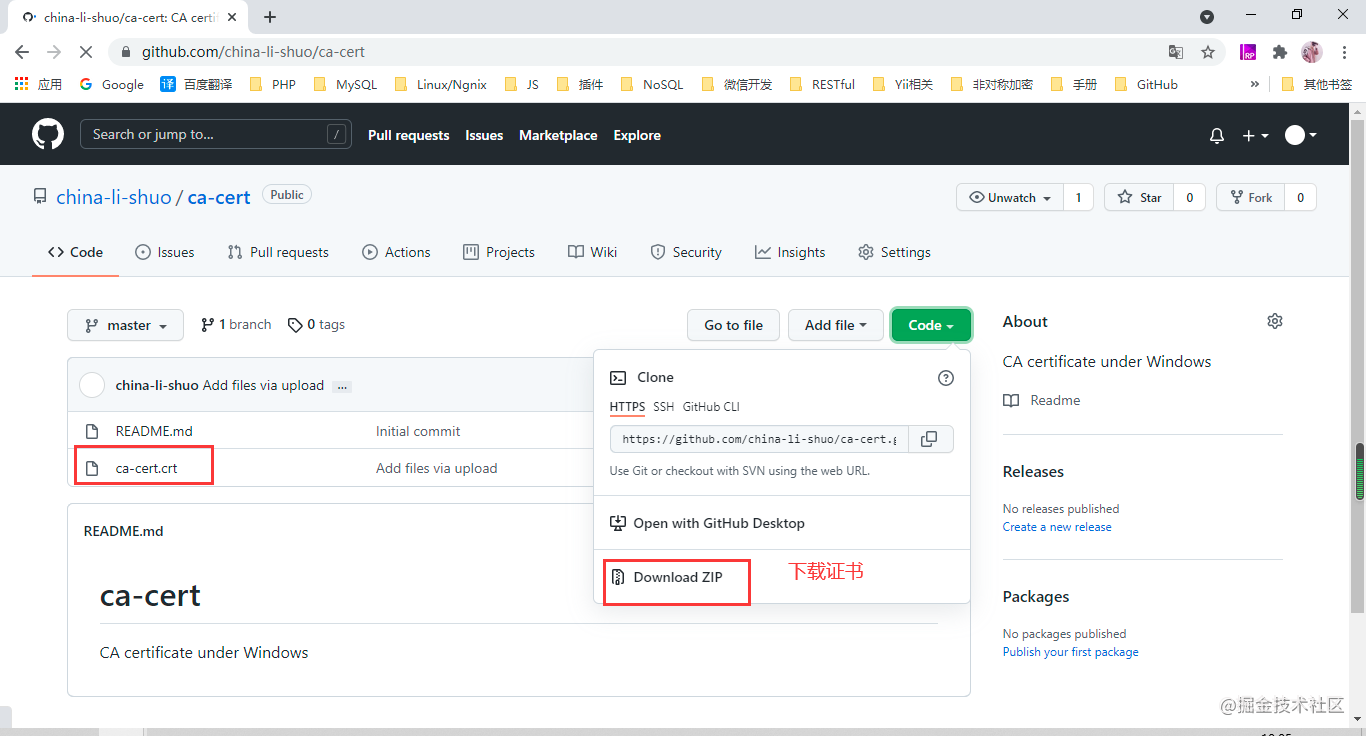This screenshot has width=1366, height=736.
Task: Click Unwatch to change watch status
Action: tap(1008, 197)
